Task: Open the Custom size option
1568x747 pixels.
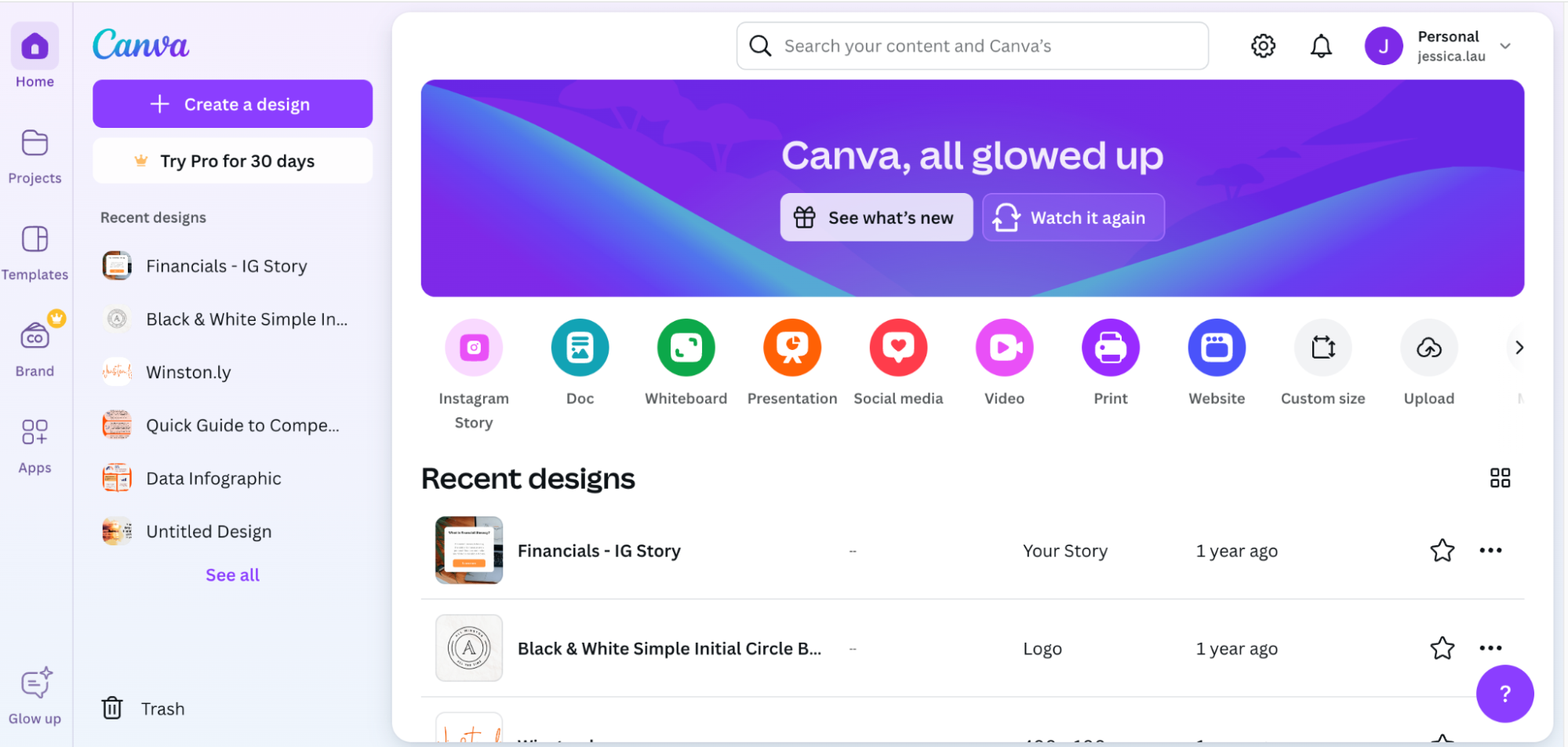Action: [1322, 347]
